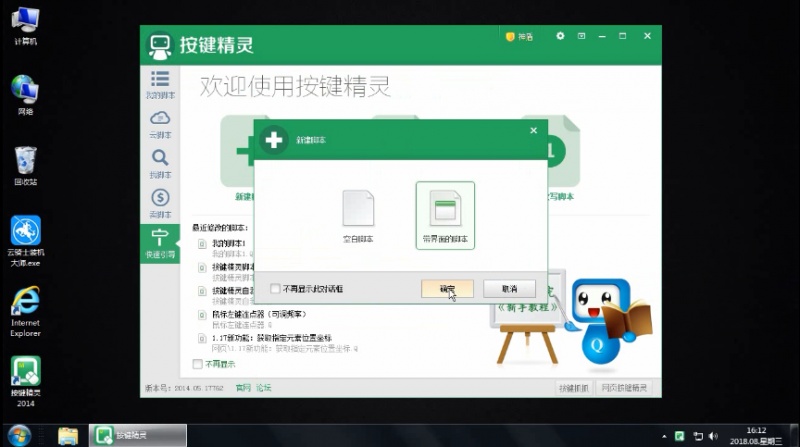800x447 pixels.
Task: Open File Explorer from the taskbar
Action: pyautogui.click(x=68, y=436)
